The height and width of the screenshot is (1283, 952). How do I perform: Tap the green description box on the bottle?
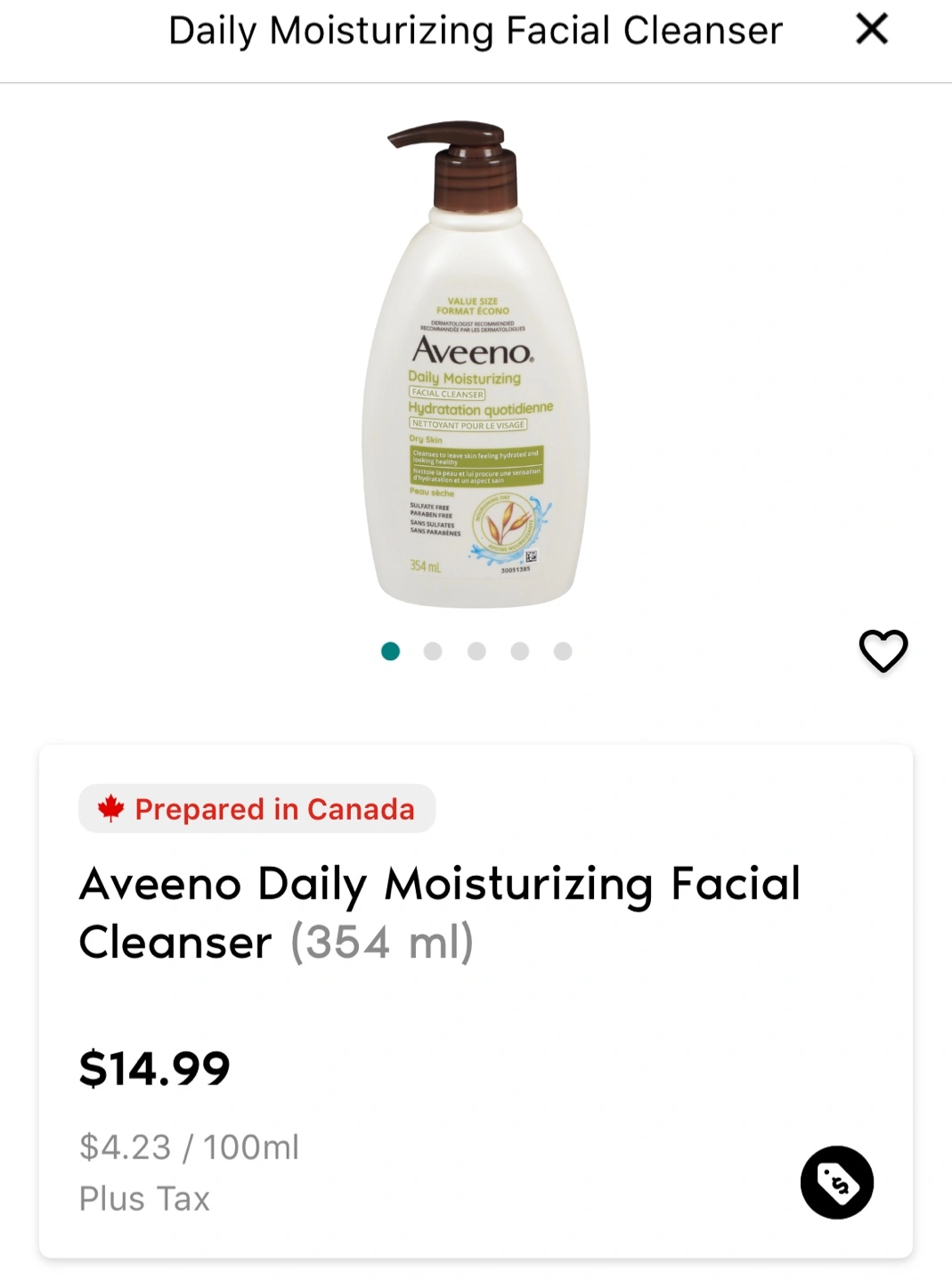click(x=476, y=466)
